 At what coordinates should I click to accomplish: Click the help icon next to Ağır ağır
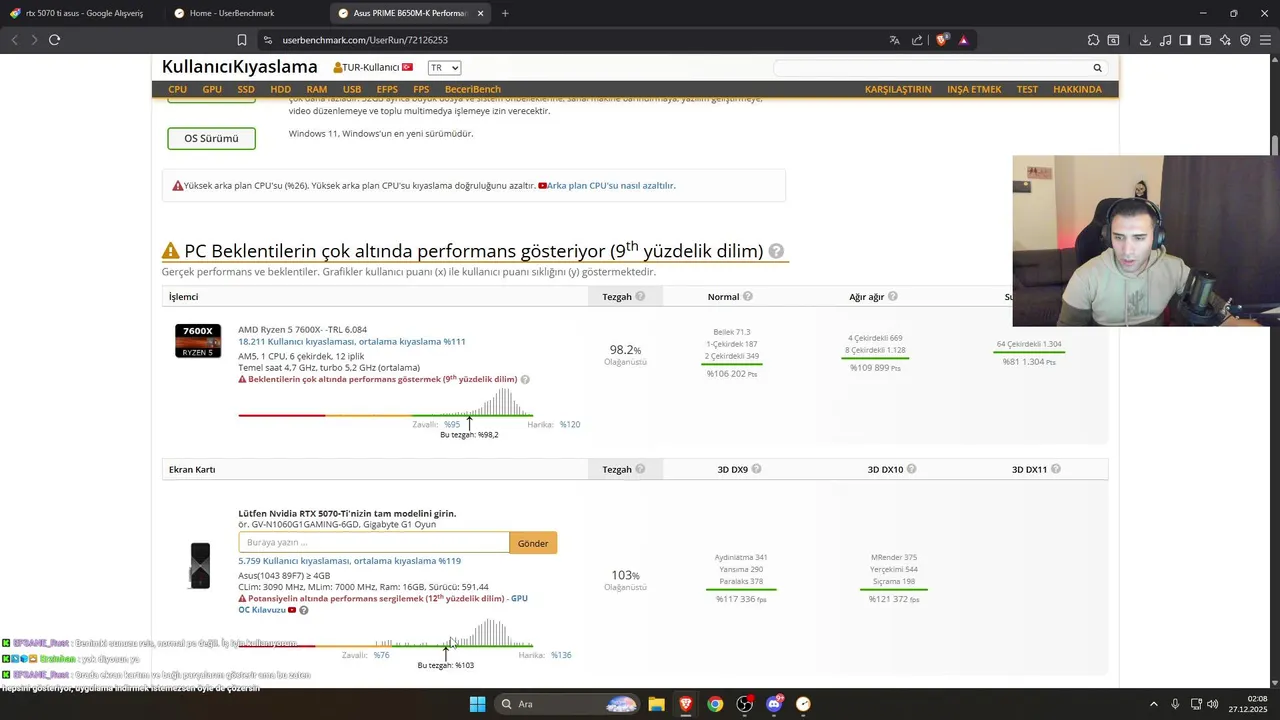[x=892, y=296]
